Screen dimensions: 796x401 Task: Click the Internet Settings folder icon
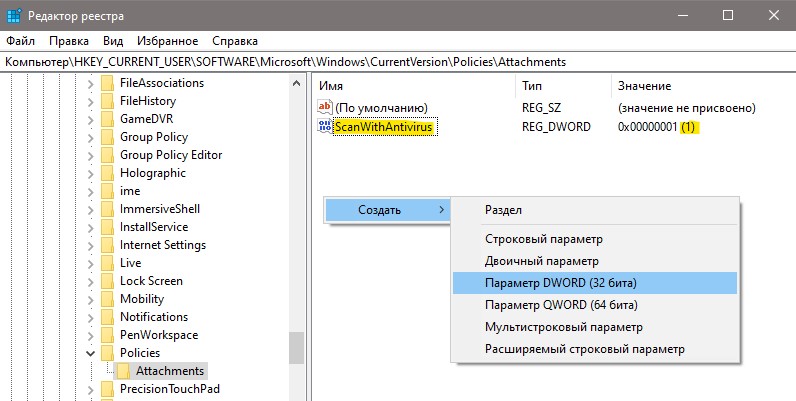[x=108, y=245]
